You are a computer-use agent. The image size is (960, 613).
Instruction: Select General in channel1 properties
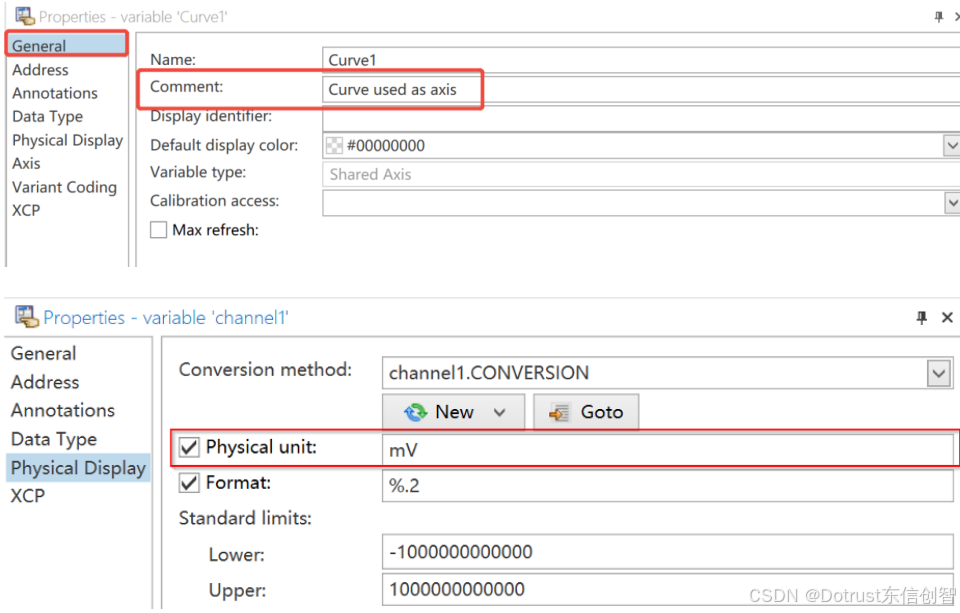click(43, 353)
